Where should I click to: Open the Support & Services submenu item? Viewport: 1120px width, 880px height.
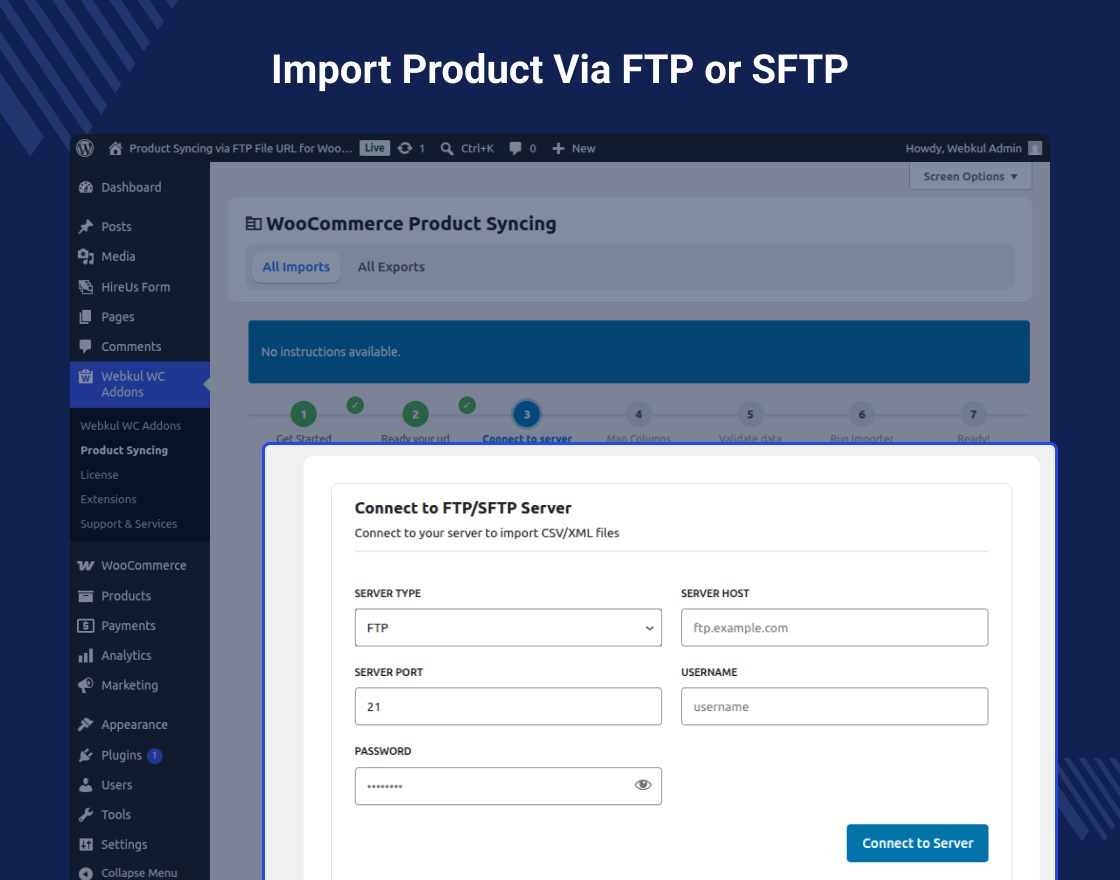pos(129,524)
